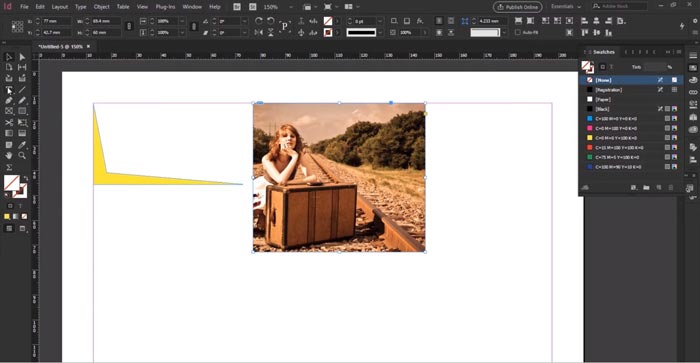Select the [Black] swatch row

pos(631,109)
